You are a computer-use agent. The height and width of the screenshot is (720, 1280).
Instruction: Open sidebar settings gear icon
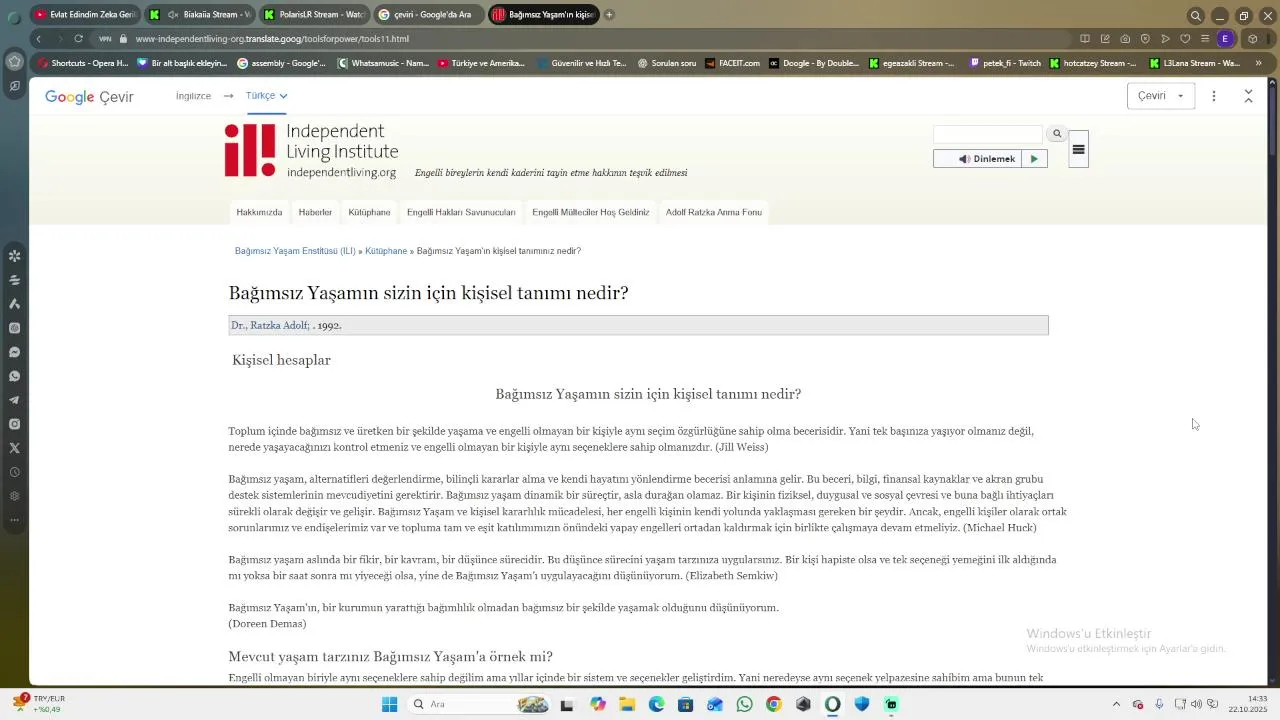point(14,496)
